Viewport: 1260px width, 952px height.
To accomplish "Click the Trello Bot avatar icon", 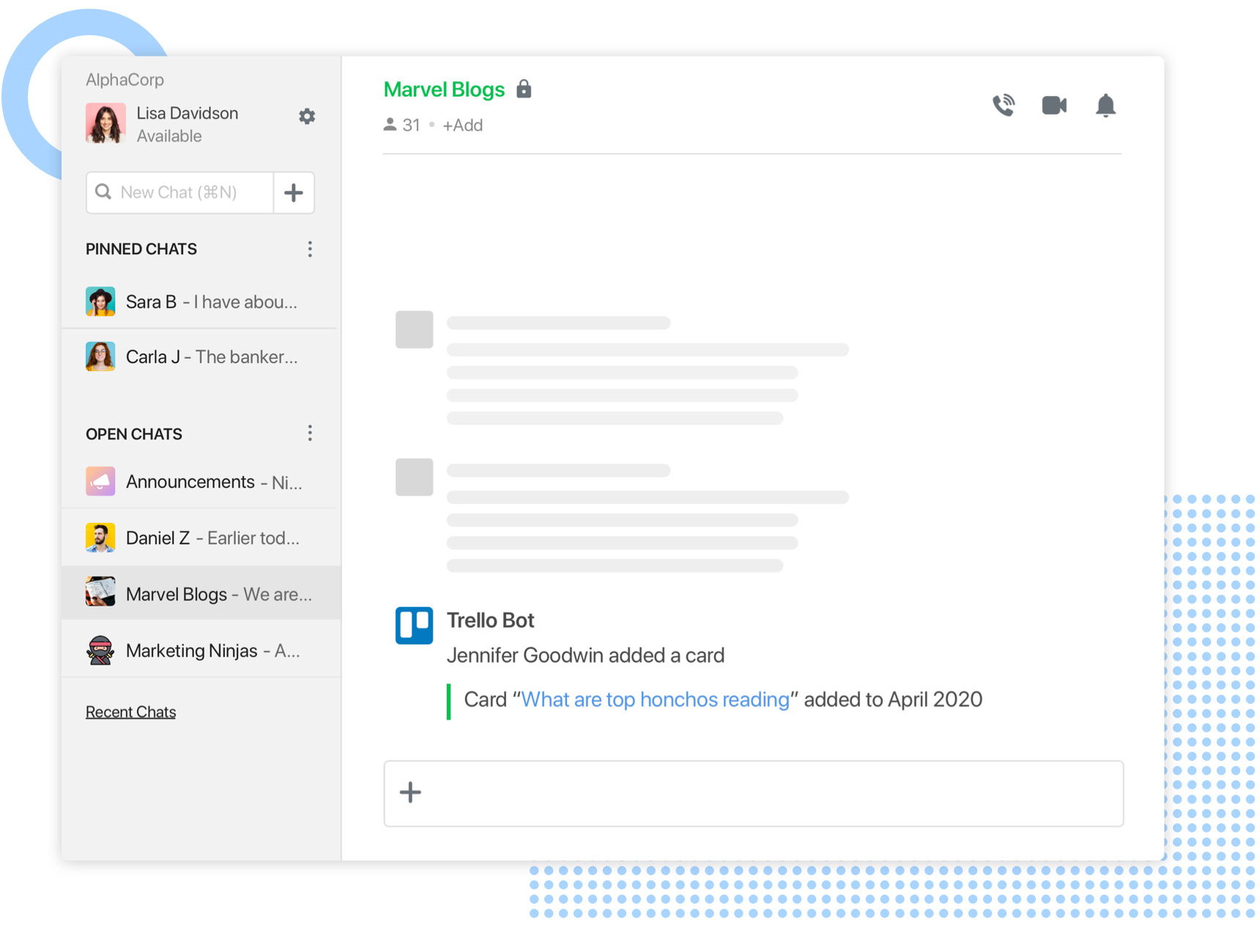I will [x=414, y=625].
